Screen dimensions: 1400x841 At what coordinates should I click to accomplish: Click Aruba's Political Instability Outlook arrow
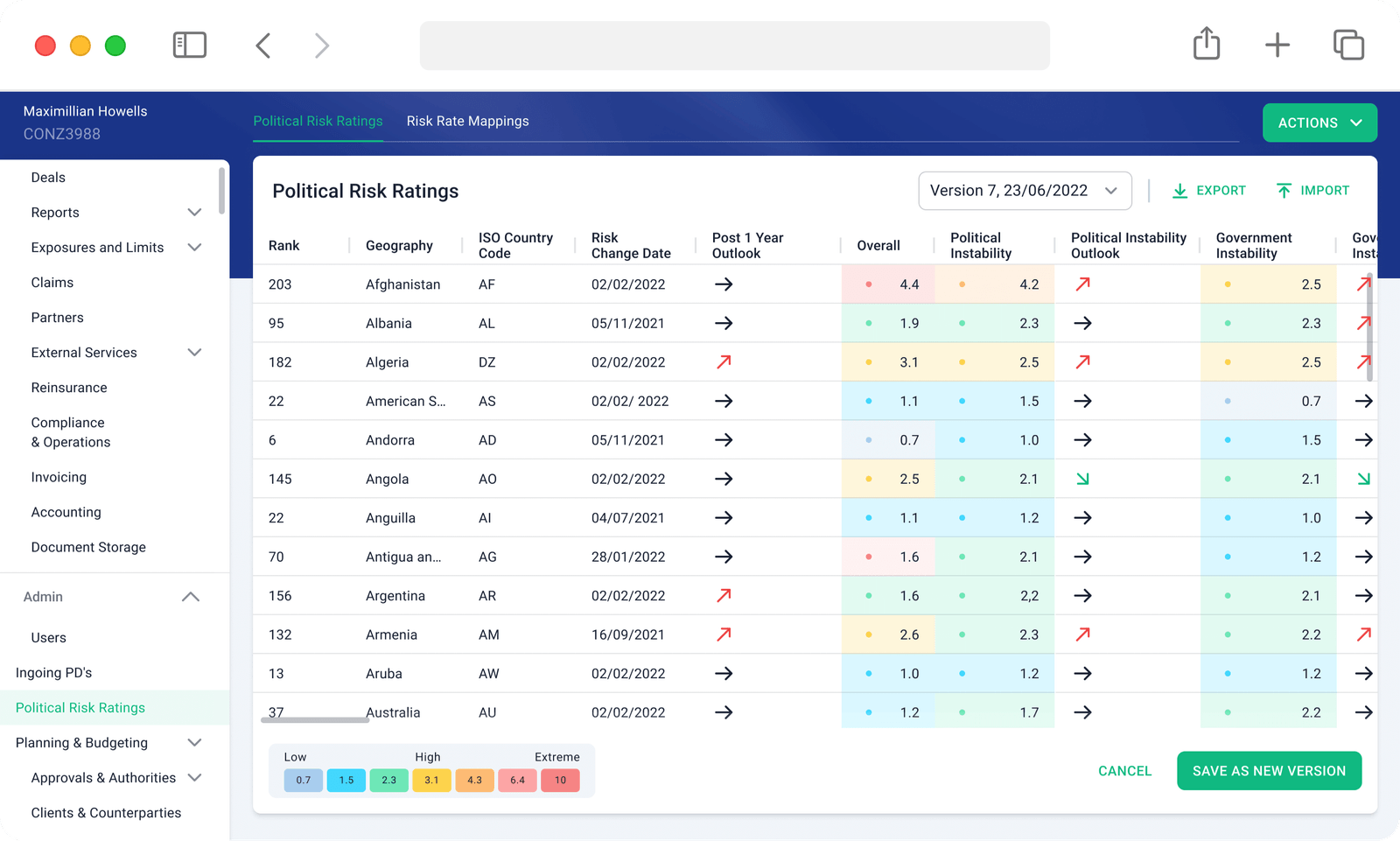(1083, 674)
